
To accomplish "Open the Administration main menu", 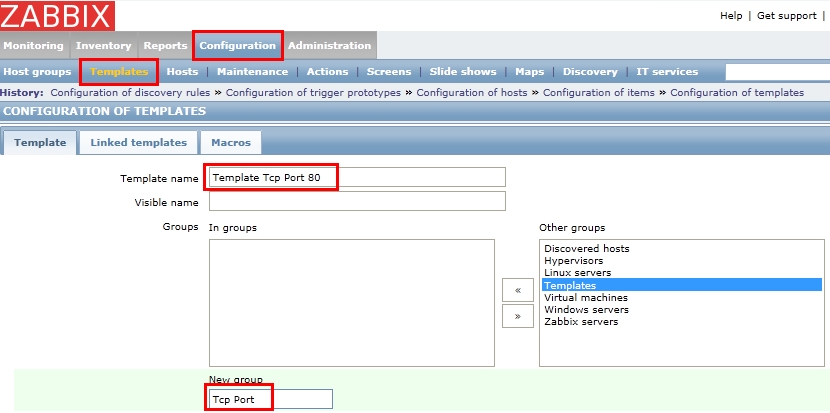I will click(x=329, y=46).
